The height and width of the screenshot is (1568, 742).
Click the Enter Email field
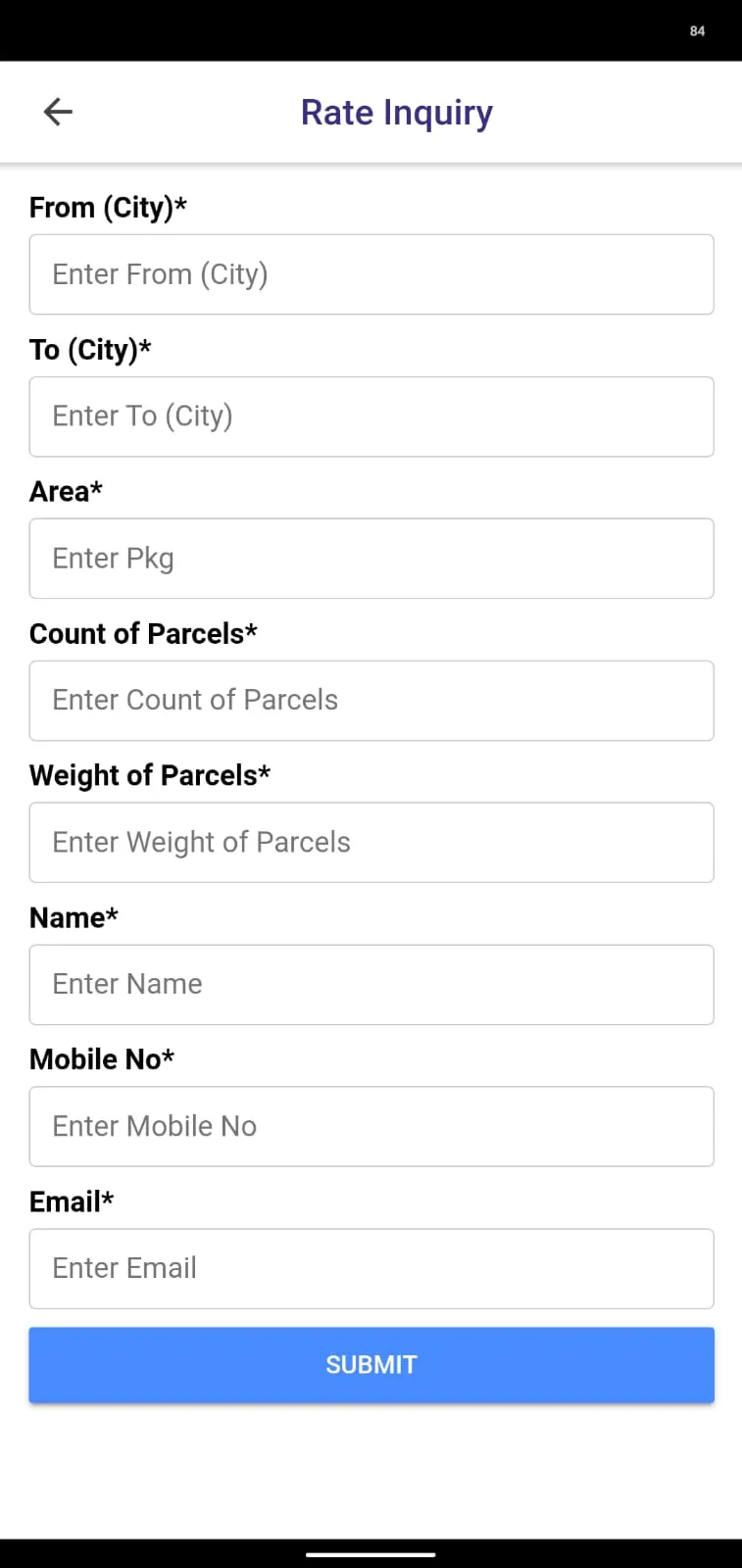tap(371, 1268)
